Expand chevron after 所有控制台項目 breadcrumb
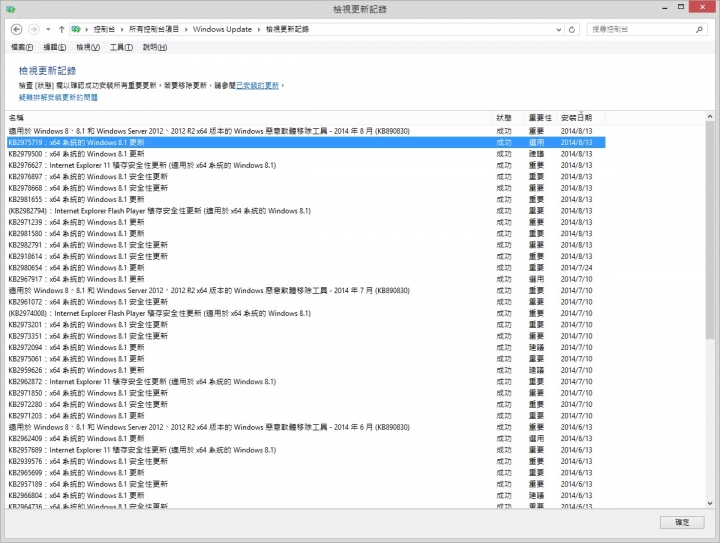The width and height of the screenshot is (720, 543). 186,29
